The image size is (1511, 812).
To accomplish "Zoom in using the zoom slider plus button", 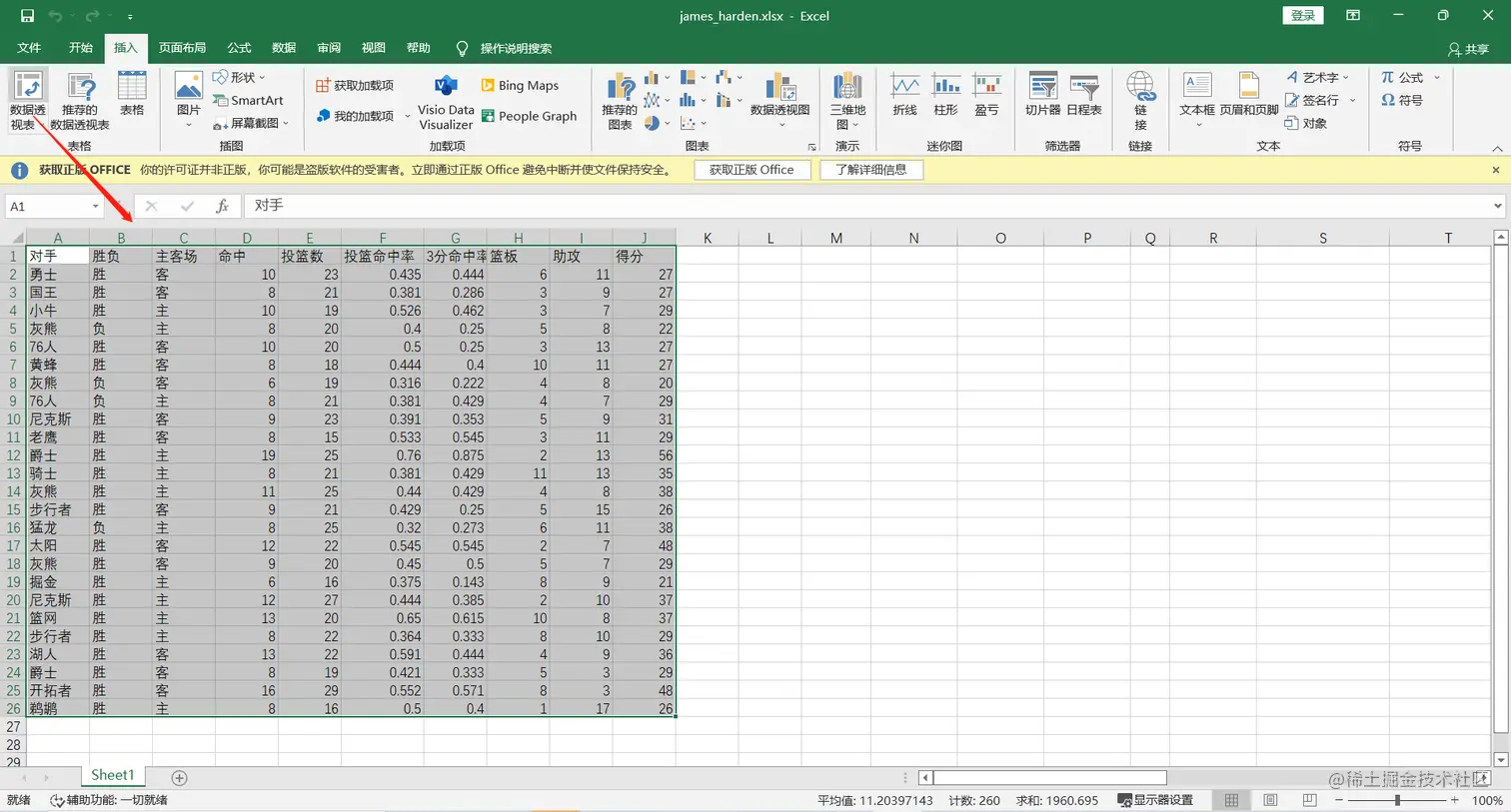I will click(x=1456, y=799).
